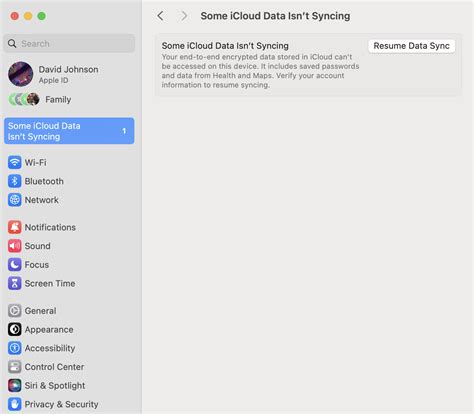Go forward with the right chevron
The width and height of the screenshot is (474, 414).
coord(184,16)
